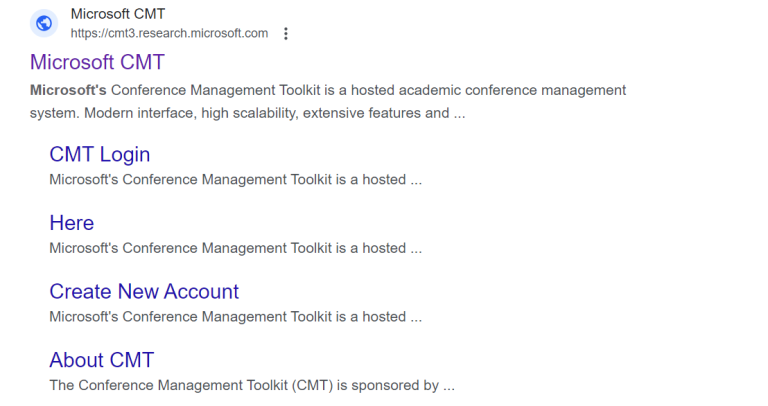Visit the About CMT sitelink

102,360
